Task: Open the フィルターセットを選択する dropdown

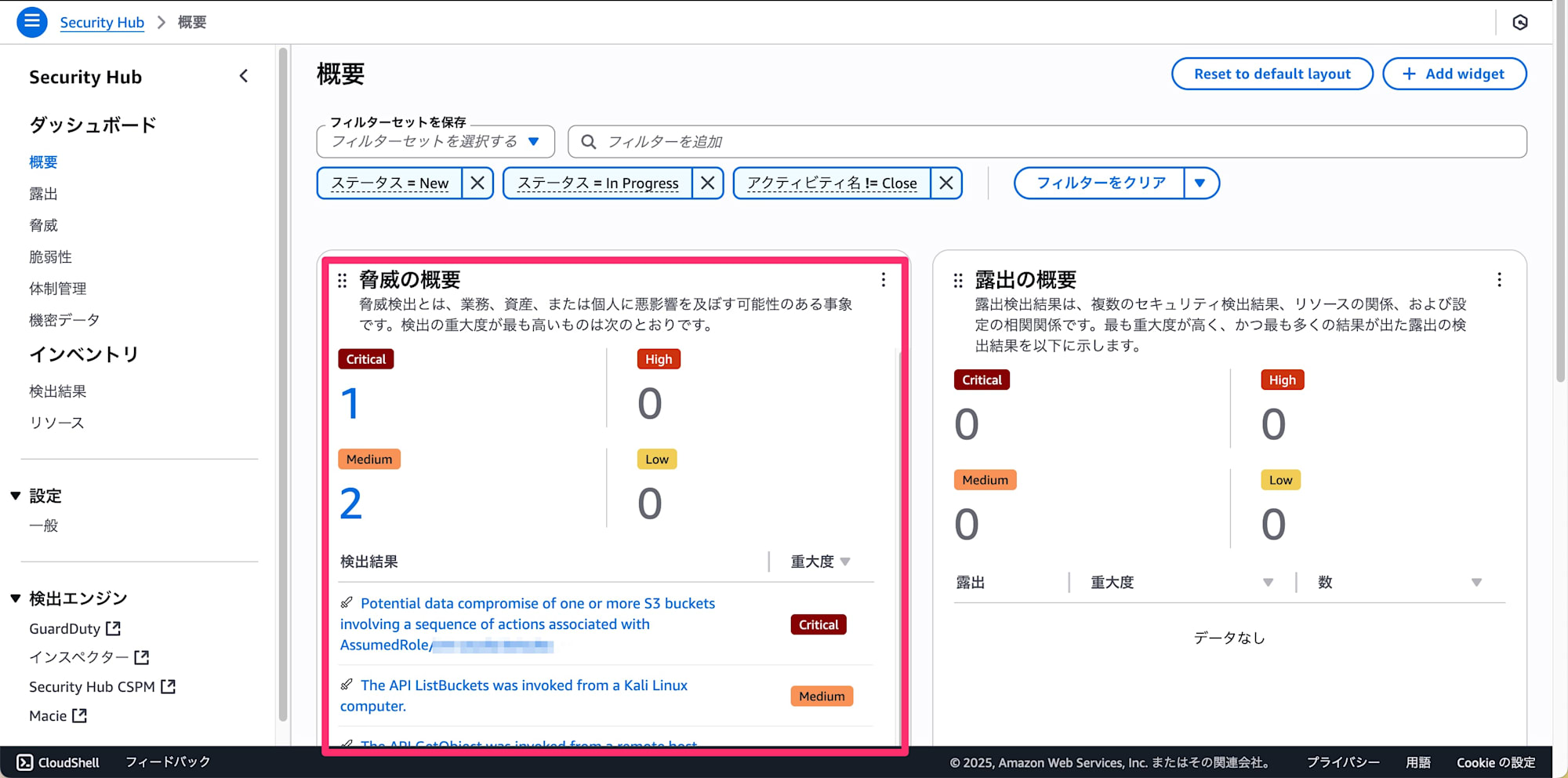Action: click(x=435, y=141)
